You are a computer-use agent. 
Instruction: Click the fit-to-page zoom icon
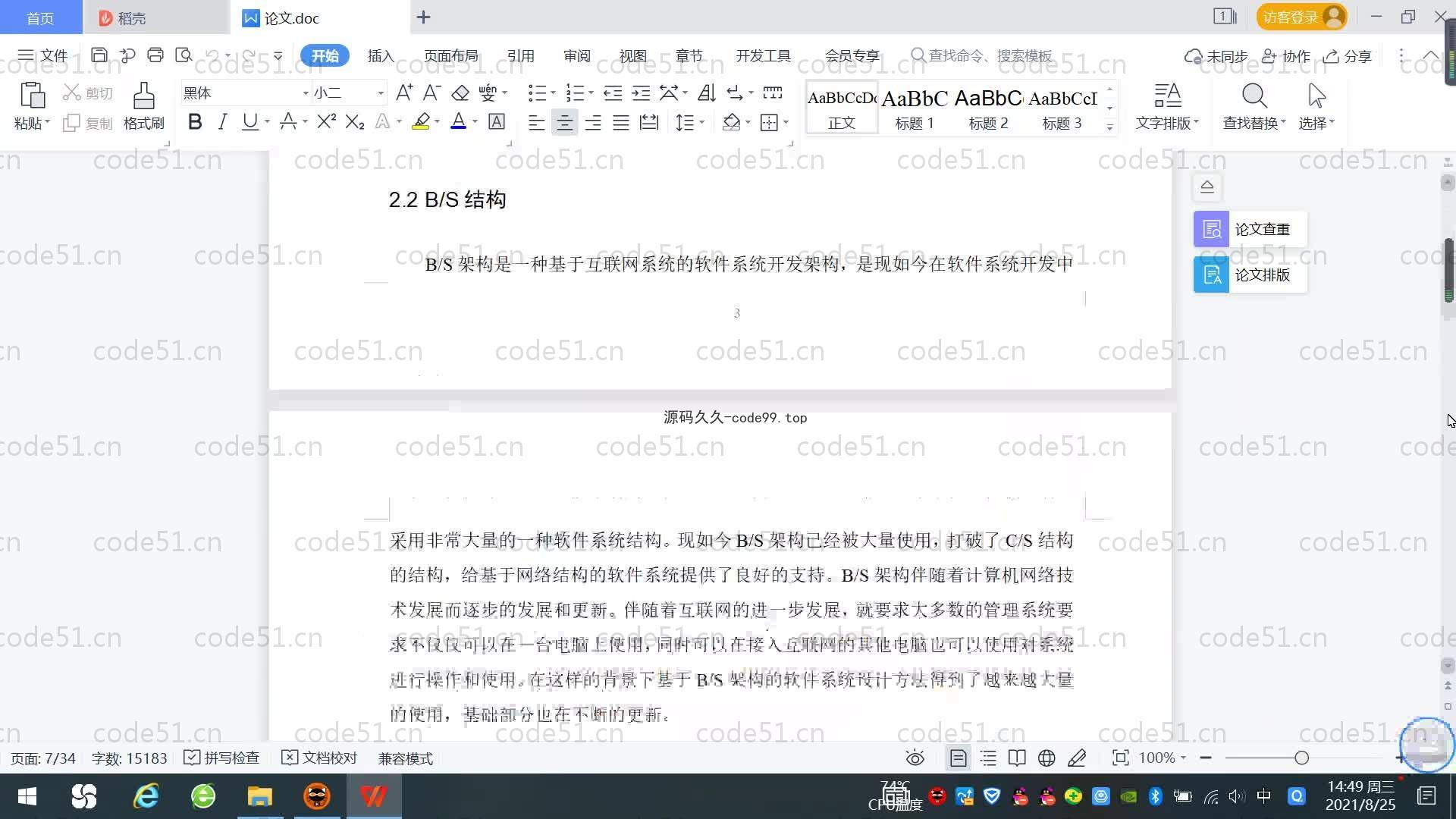click(1120, 758)
